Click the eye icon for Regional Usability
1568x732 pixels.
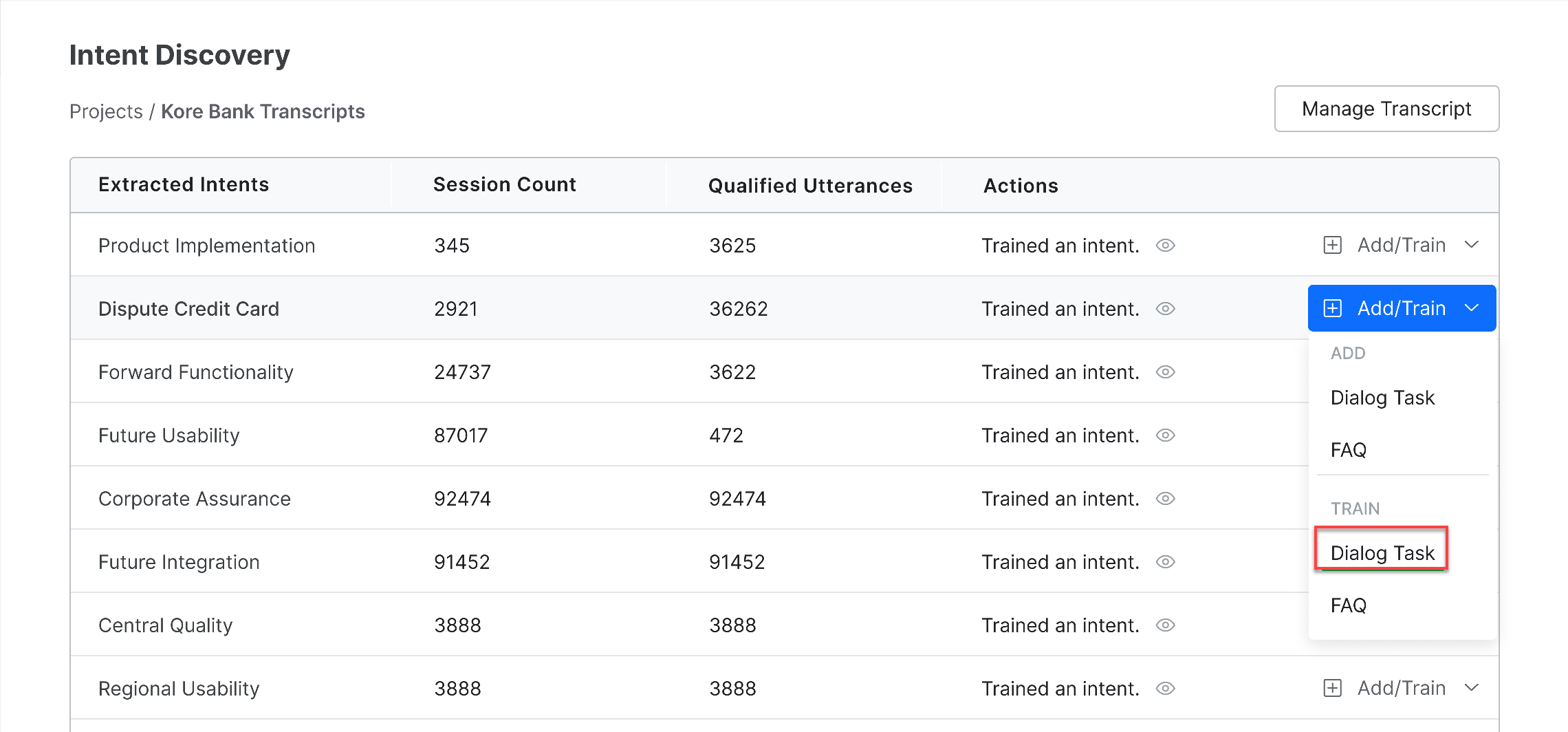pyautogui.click(x=1165, y=689)
